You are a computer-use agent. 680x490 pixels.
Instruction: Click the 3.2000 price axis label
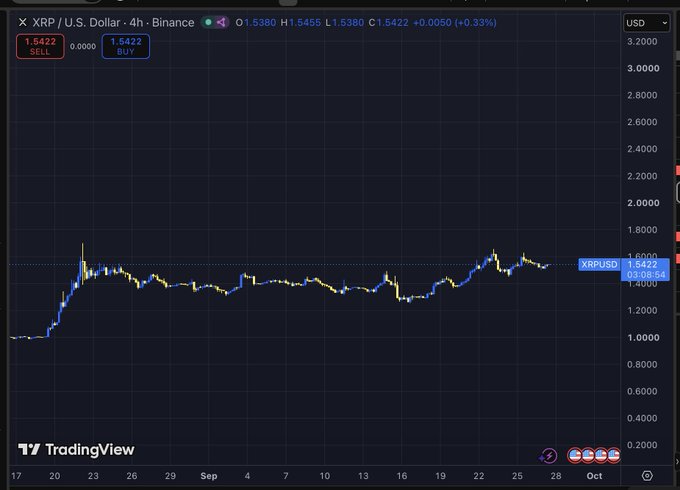[642, 42]
